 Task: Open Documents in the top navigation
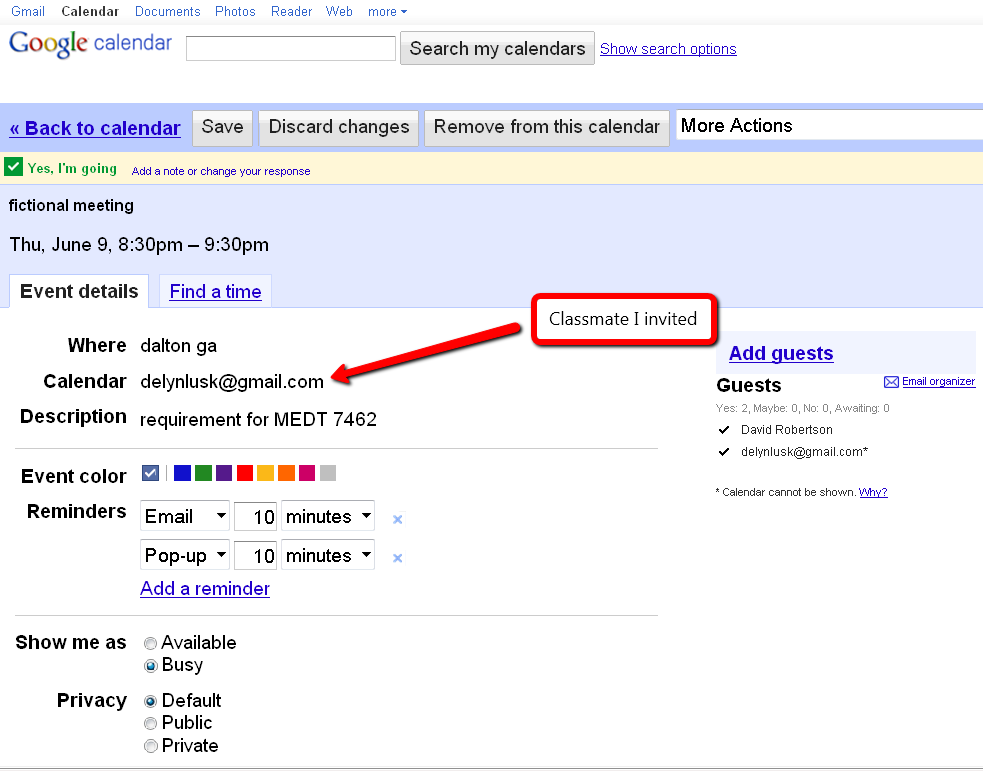pos(167,12)
